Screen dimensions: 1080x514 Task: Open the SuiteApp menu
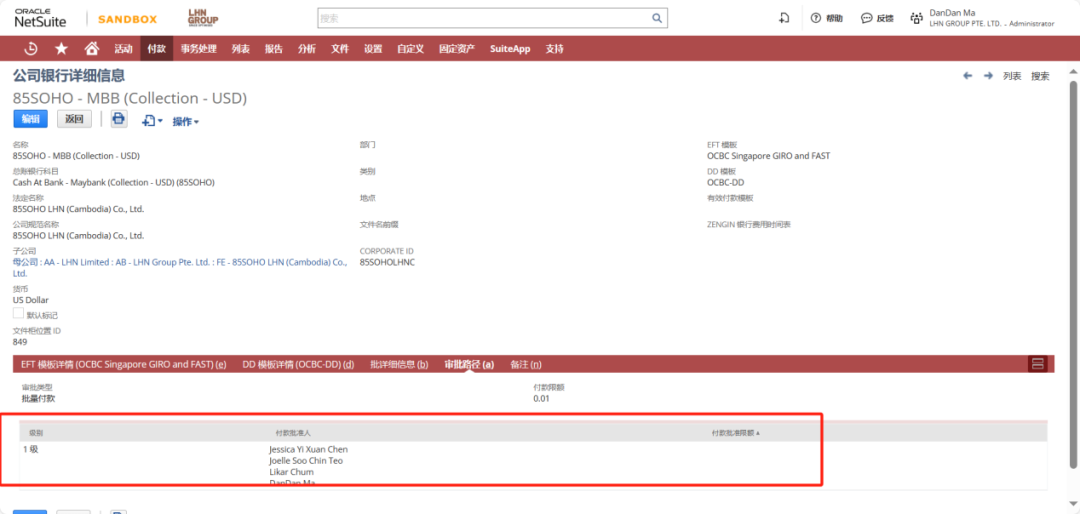click(x=510, y=49)
